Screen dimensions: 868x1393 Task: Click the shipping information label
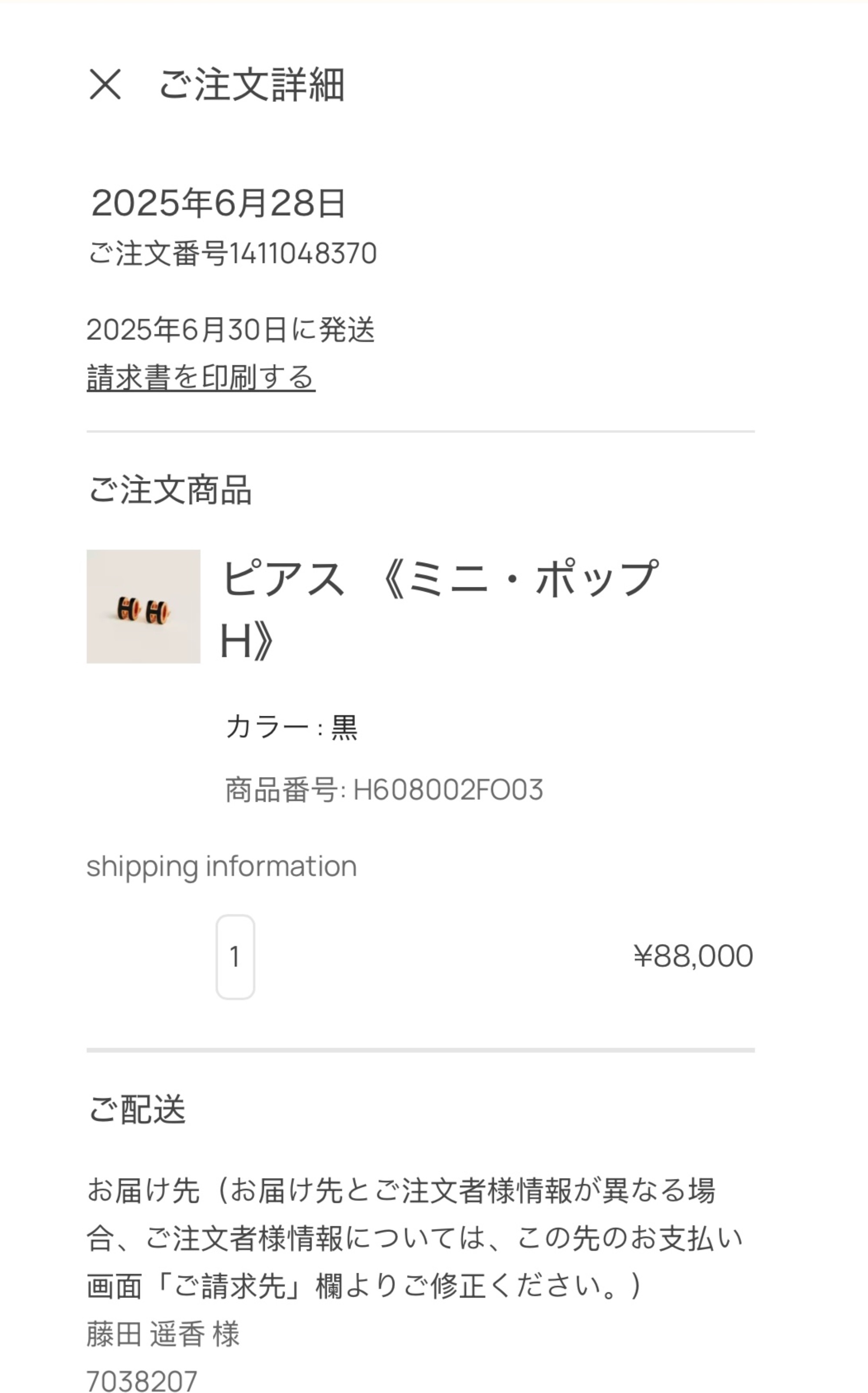pos(222,866)
